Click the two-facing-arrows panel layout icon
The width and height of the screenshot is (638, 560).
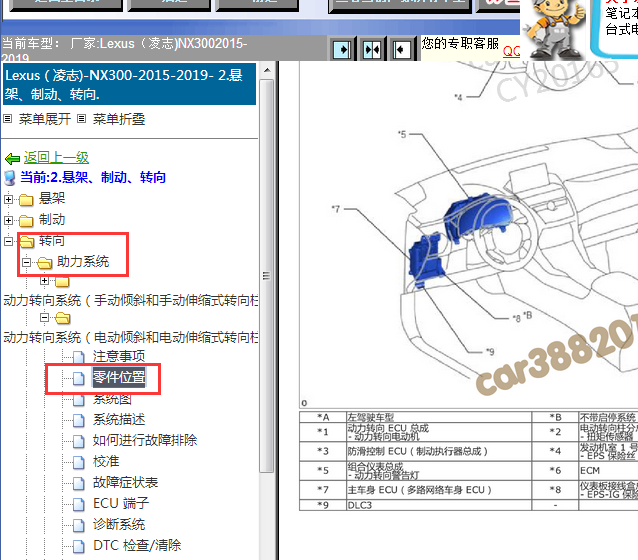tap(372, 50)
